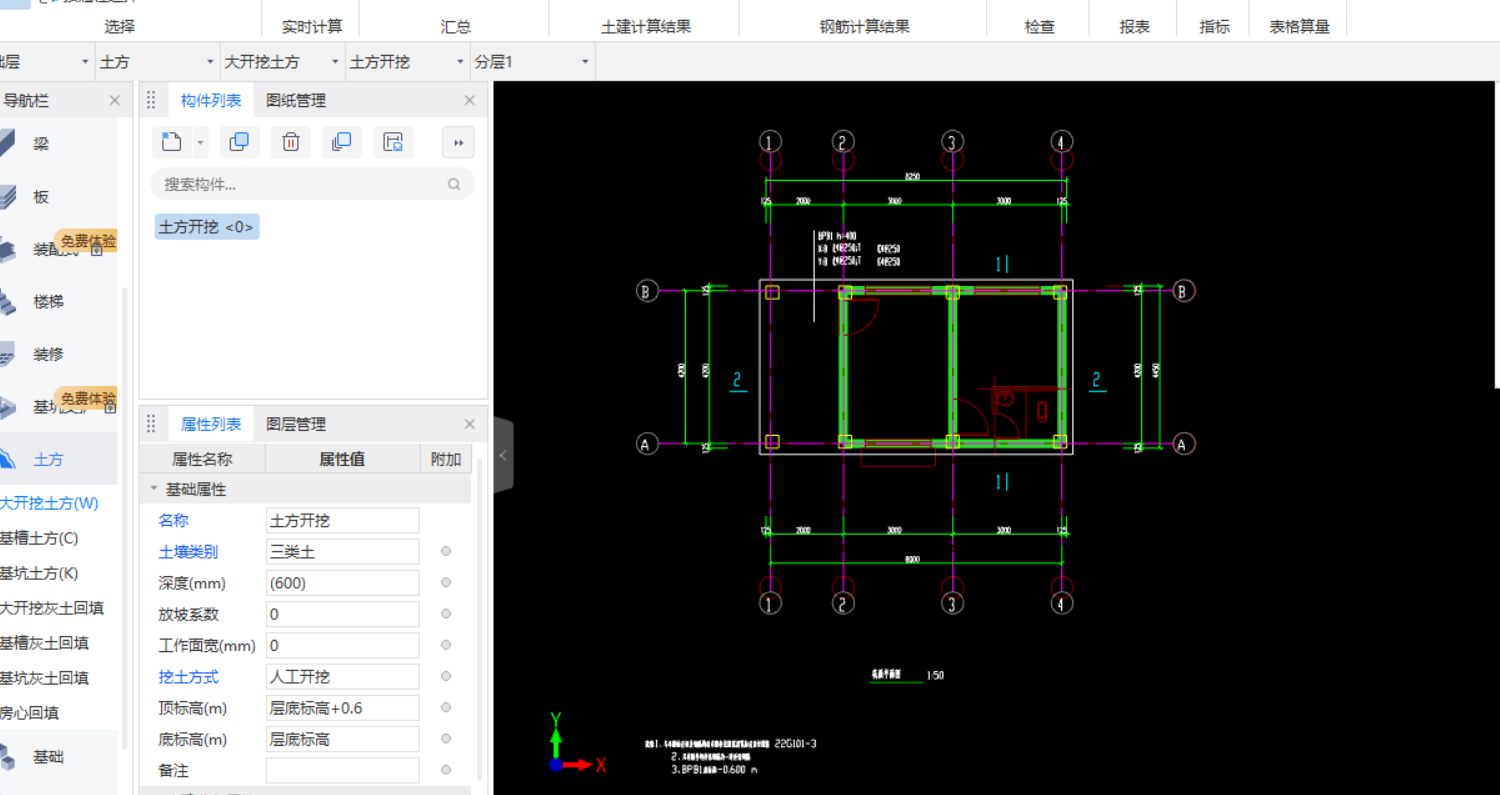Click the 深度 value (600)
The height and width of the screenshot is (795, 1500).
[342, 582]
